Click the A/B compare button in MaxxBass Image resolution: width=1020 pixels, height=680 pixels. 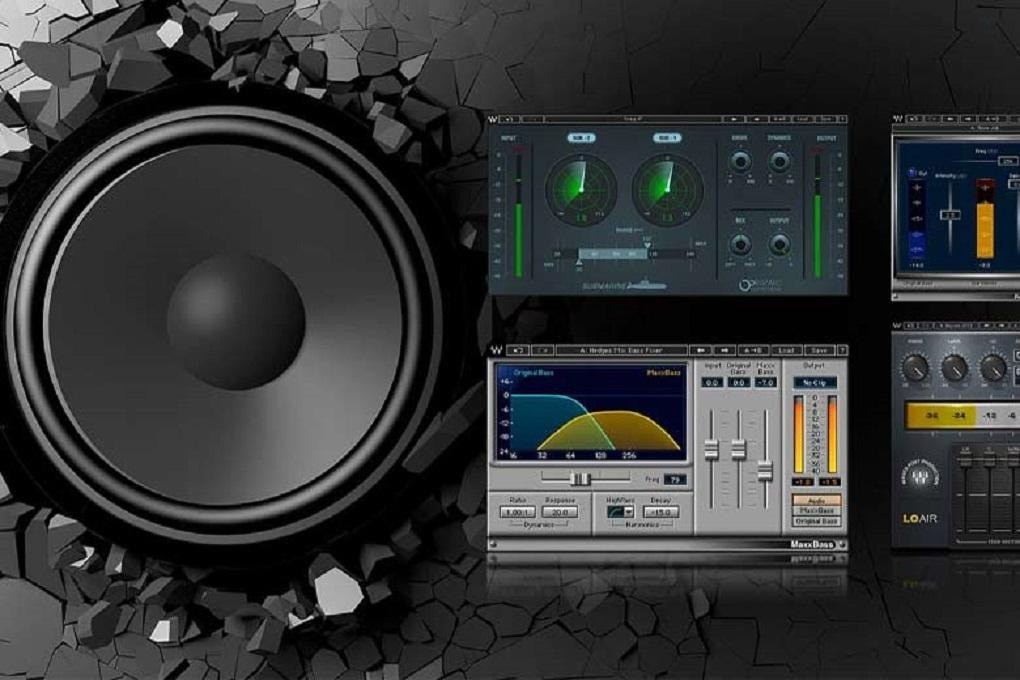pos(753,350)
